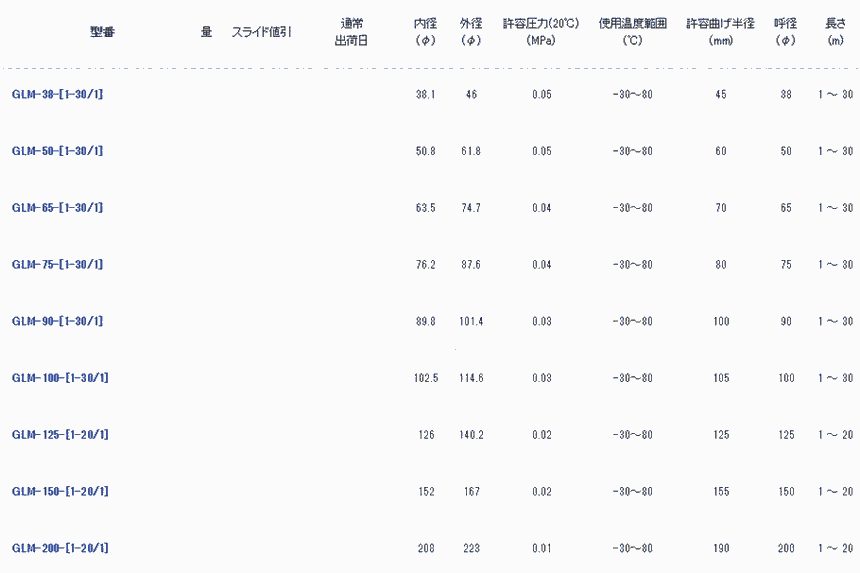Select the スライド値引 column header
The image size is (860, 573).
tap(261, 32)
